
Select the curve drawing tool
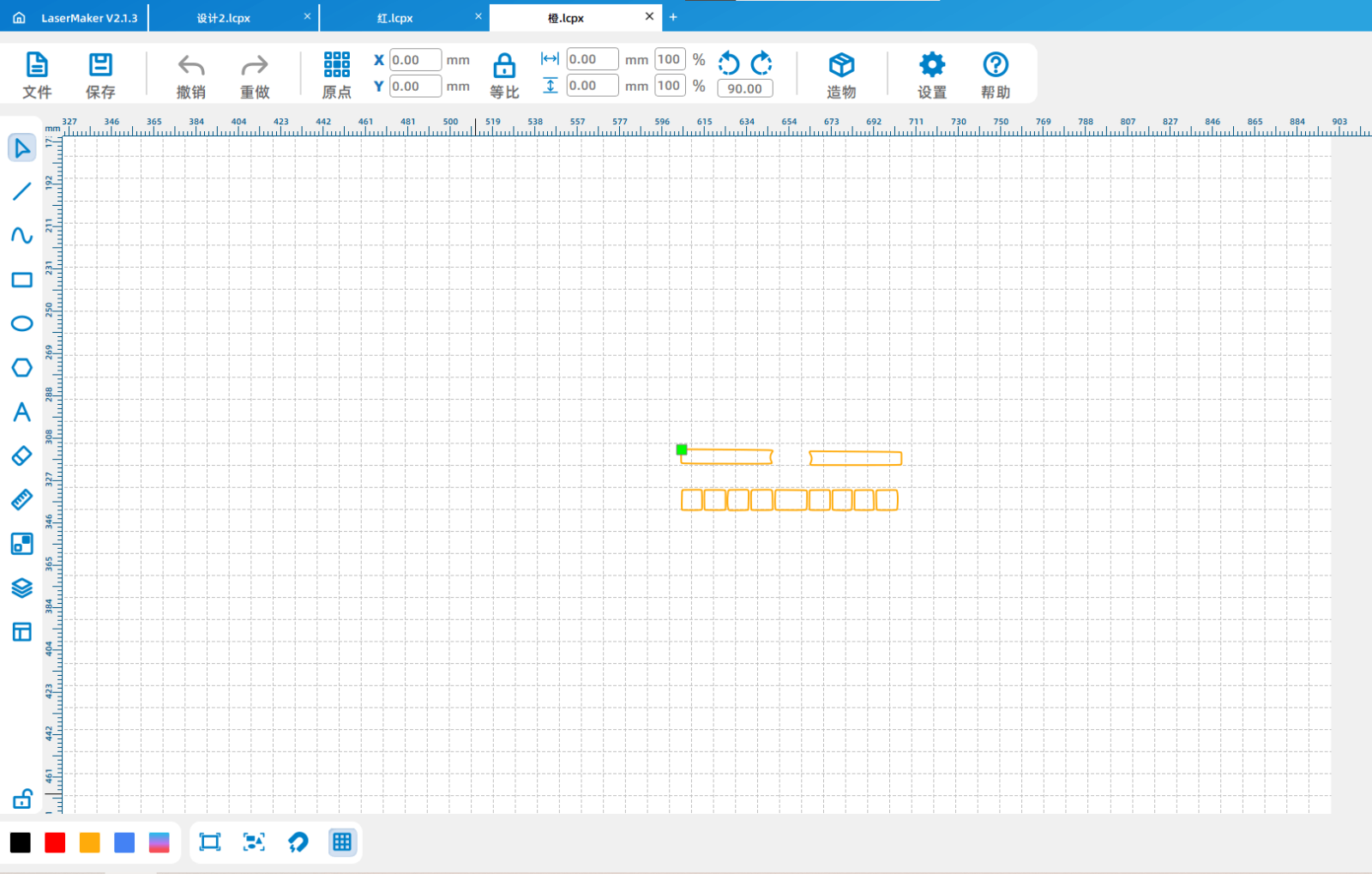click(21, 235)
